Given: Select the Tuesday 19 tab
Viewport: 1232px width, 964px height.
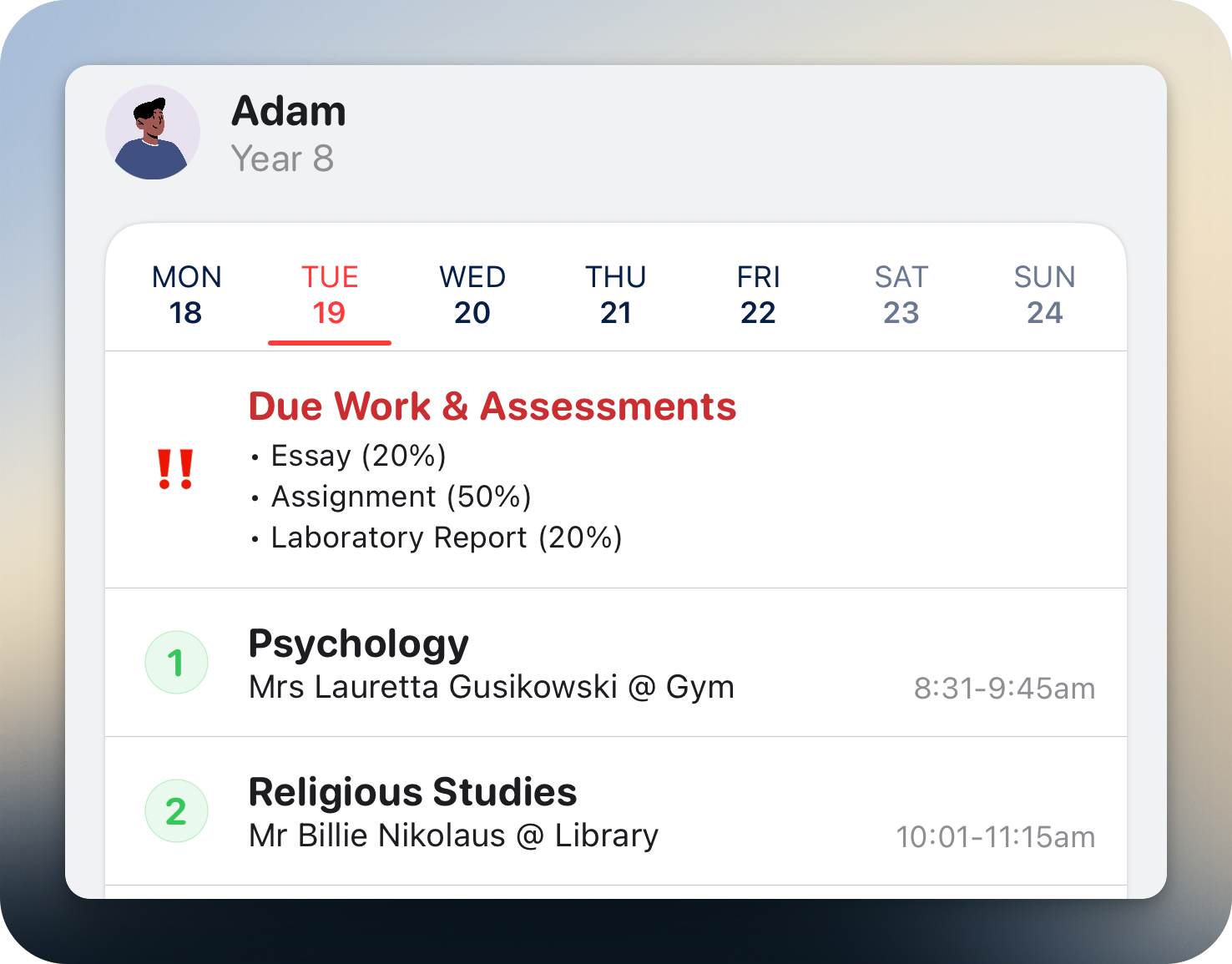Looking at the screenshot, I should coord(330,295).
